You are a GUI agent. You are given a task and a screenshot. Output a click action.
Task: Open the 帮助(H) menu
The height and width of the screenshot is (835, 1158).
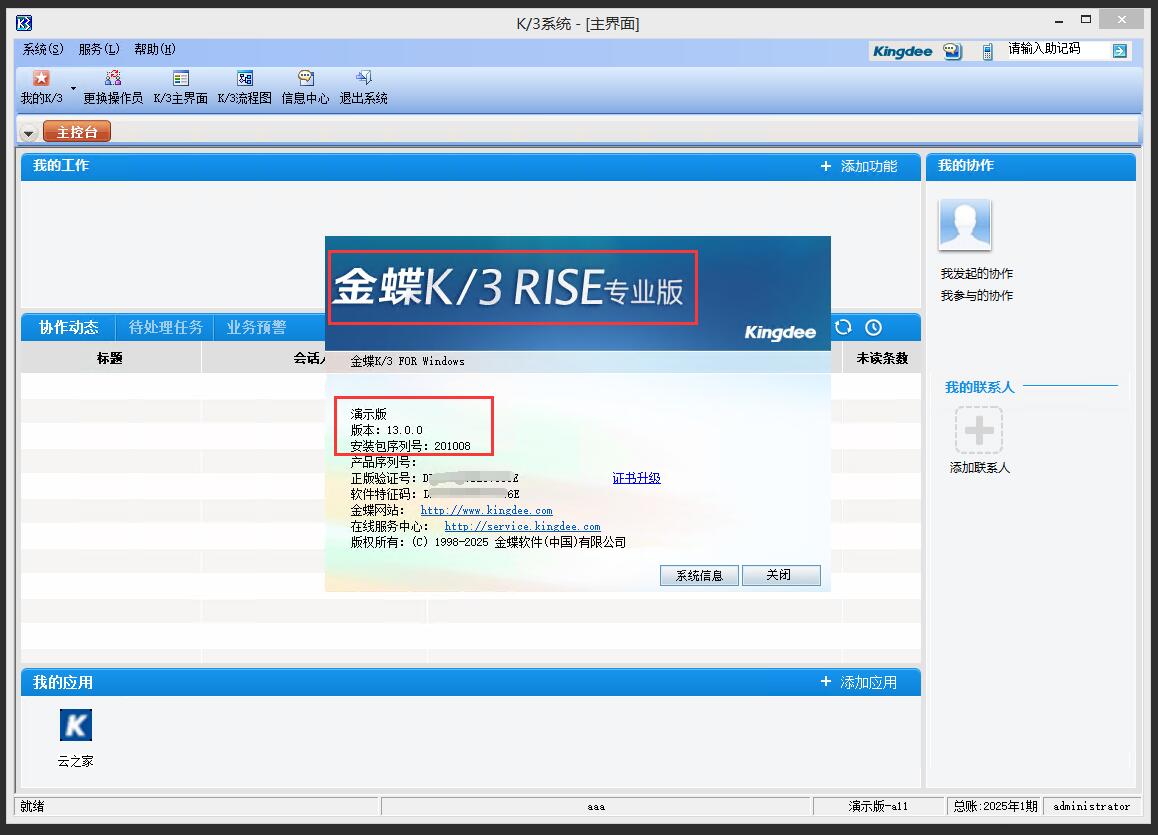(x=155, y=49)
